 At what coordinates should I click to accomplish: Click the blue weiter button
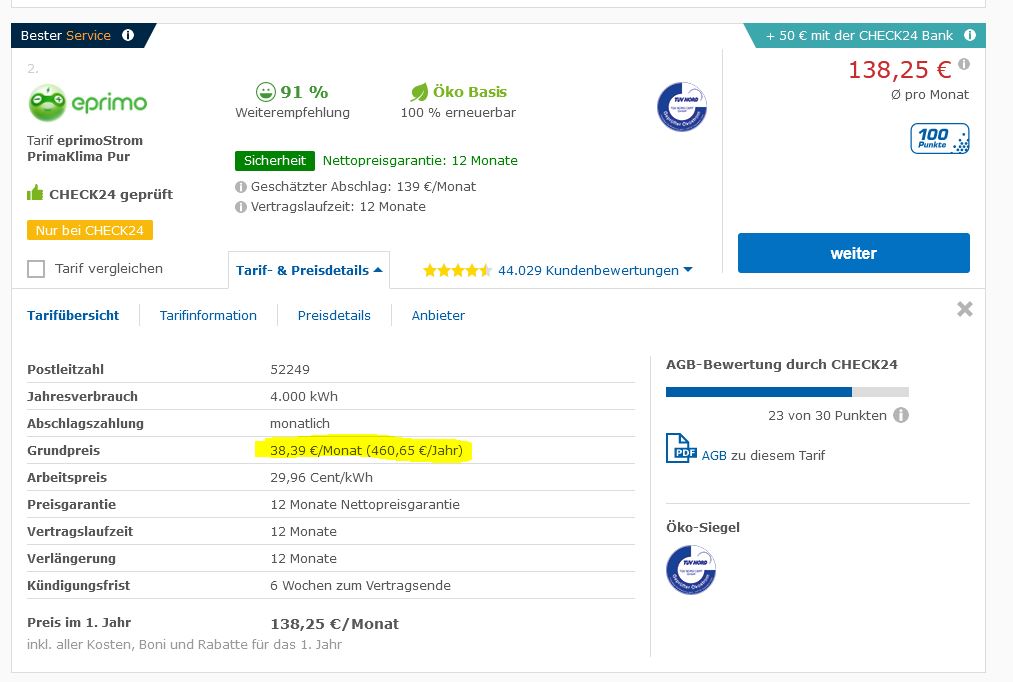coord(853,253)
